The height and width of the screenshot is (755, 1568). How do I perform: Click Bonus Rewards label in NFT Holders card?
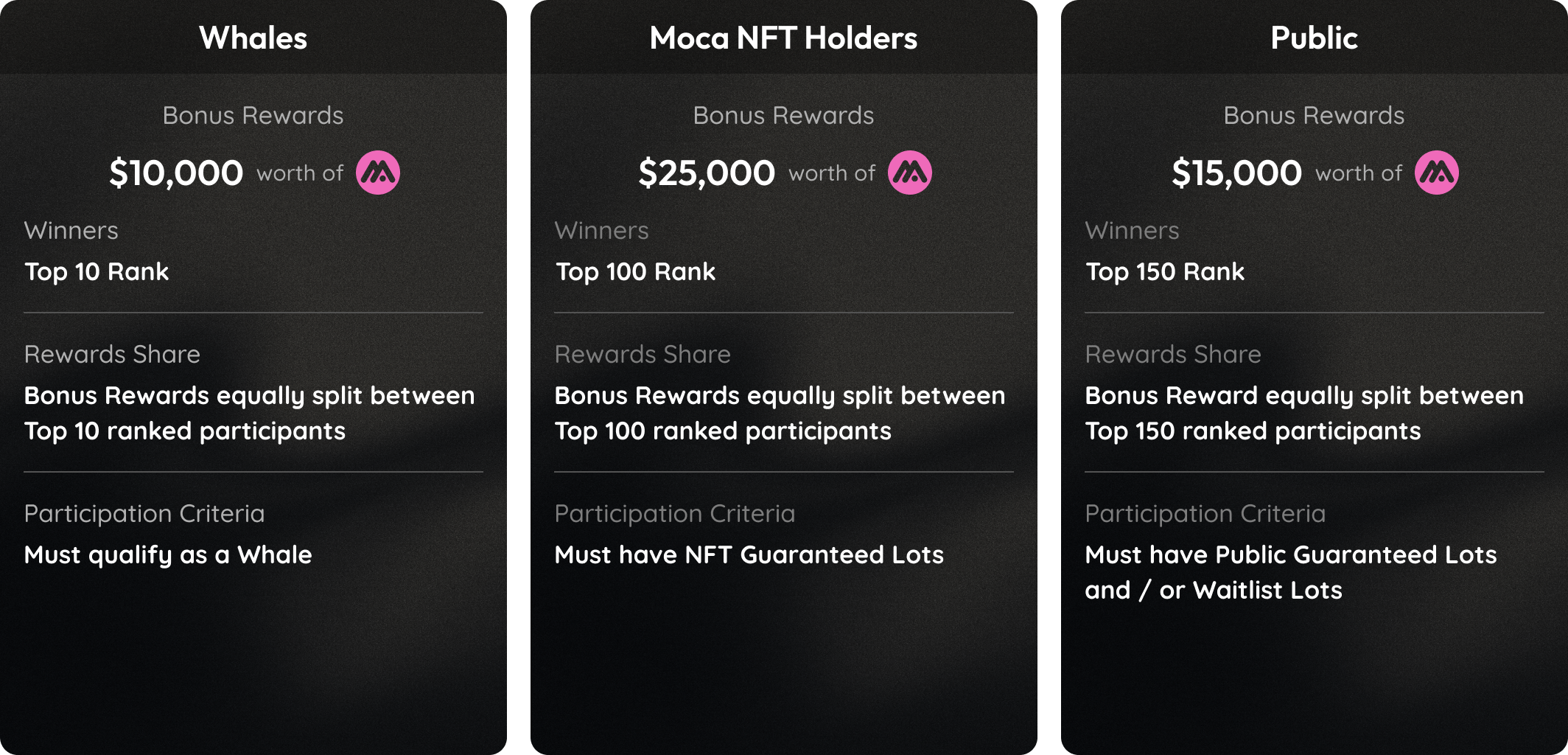click(784, 116)
